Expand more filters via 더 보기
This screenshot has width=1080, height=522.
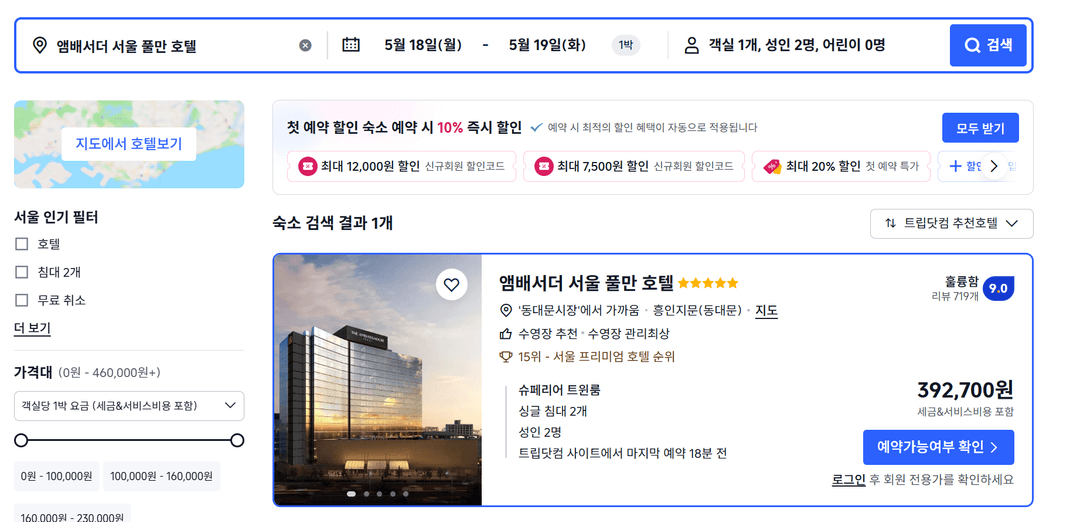pyautogui.click(x=32, y=328)
